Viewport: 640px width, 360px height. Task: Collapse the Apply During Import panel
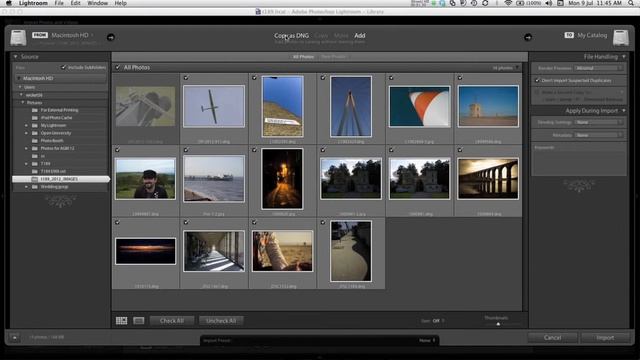[x=624, y=111]
